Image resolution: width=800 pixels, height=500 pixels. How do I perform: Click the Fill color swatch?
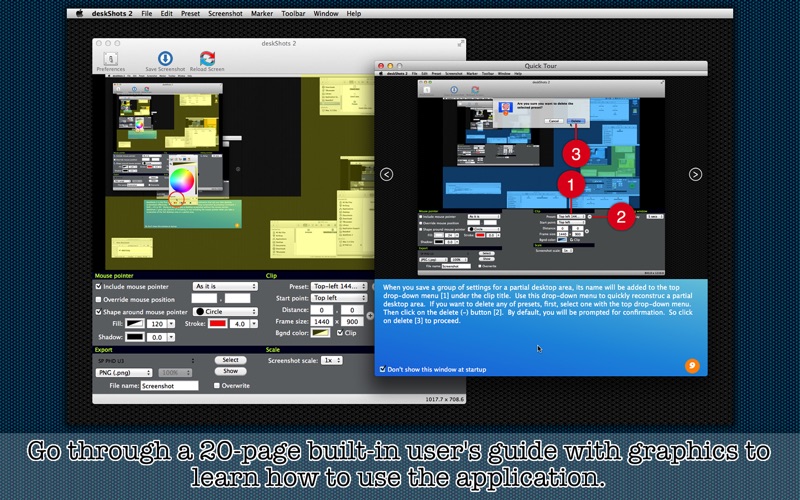pos(135,324)
